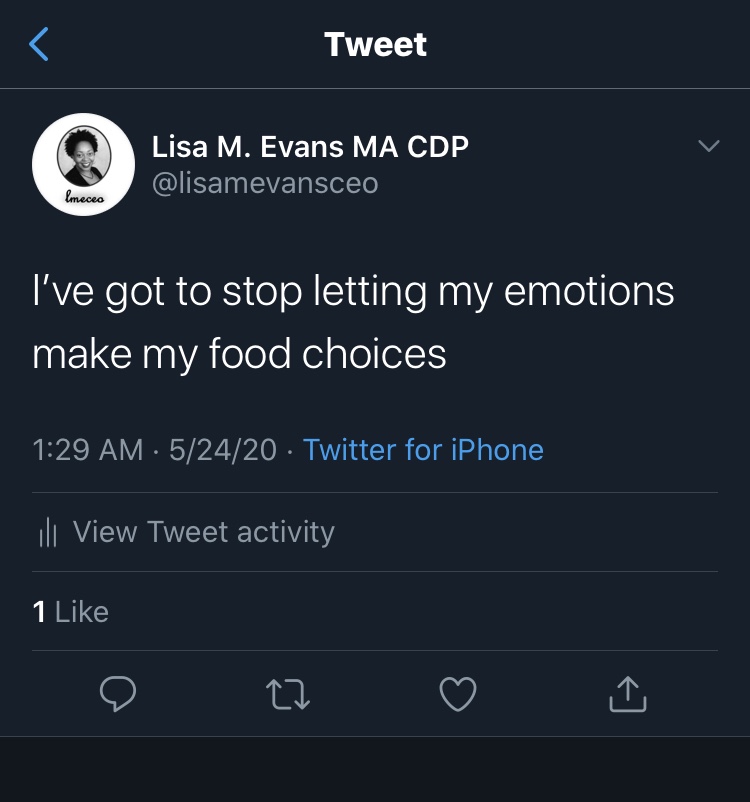Viewport: 750px width, 802px height.
Task: Tap the first line mentioning emotions
Action: point(353,292)
